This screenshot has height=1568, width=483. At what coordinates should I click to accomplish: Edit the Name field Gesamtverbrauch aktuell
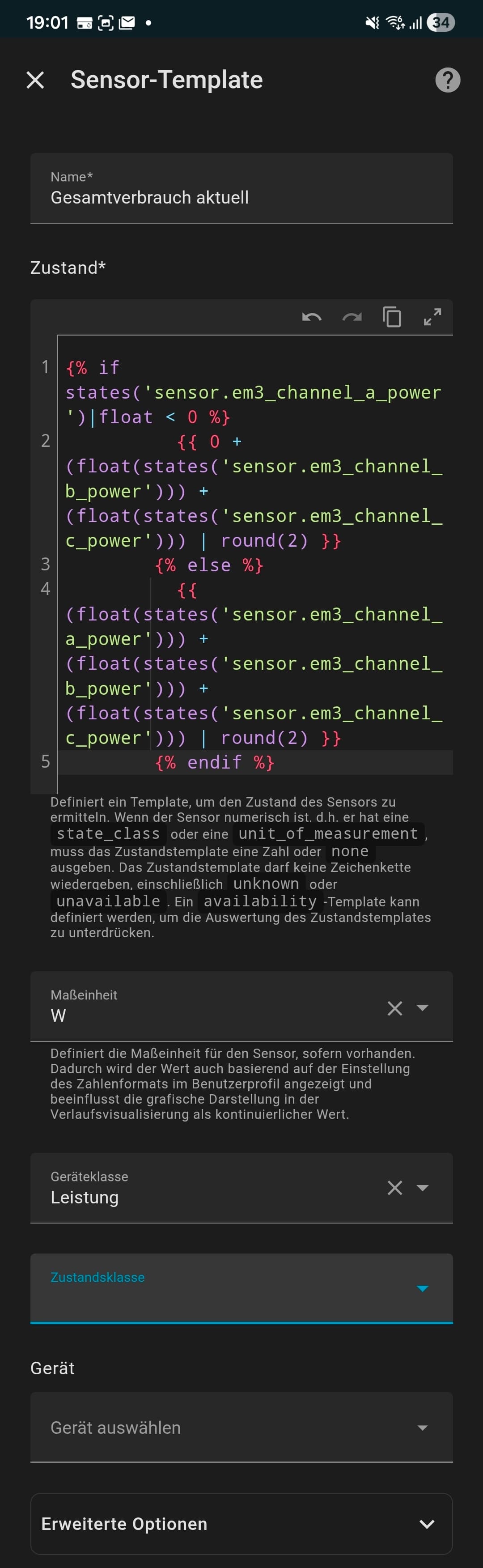point(241,197)
